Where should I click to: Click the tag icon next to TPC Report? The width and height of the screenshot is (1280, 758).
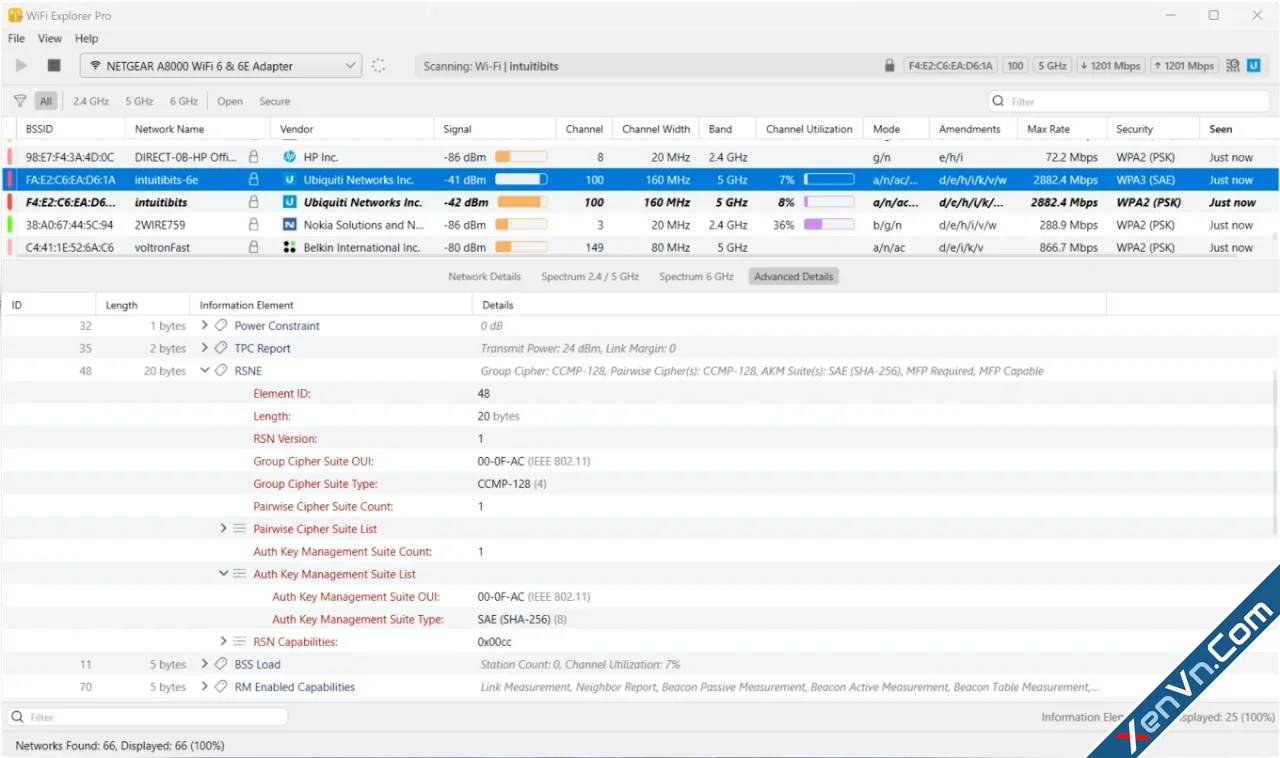(221, 348)
